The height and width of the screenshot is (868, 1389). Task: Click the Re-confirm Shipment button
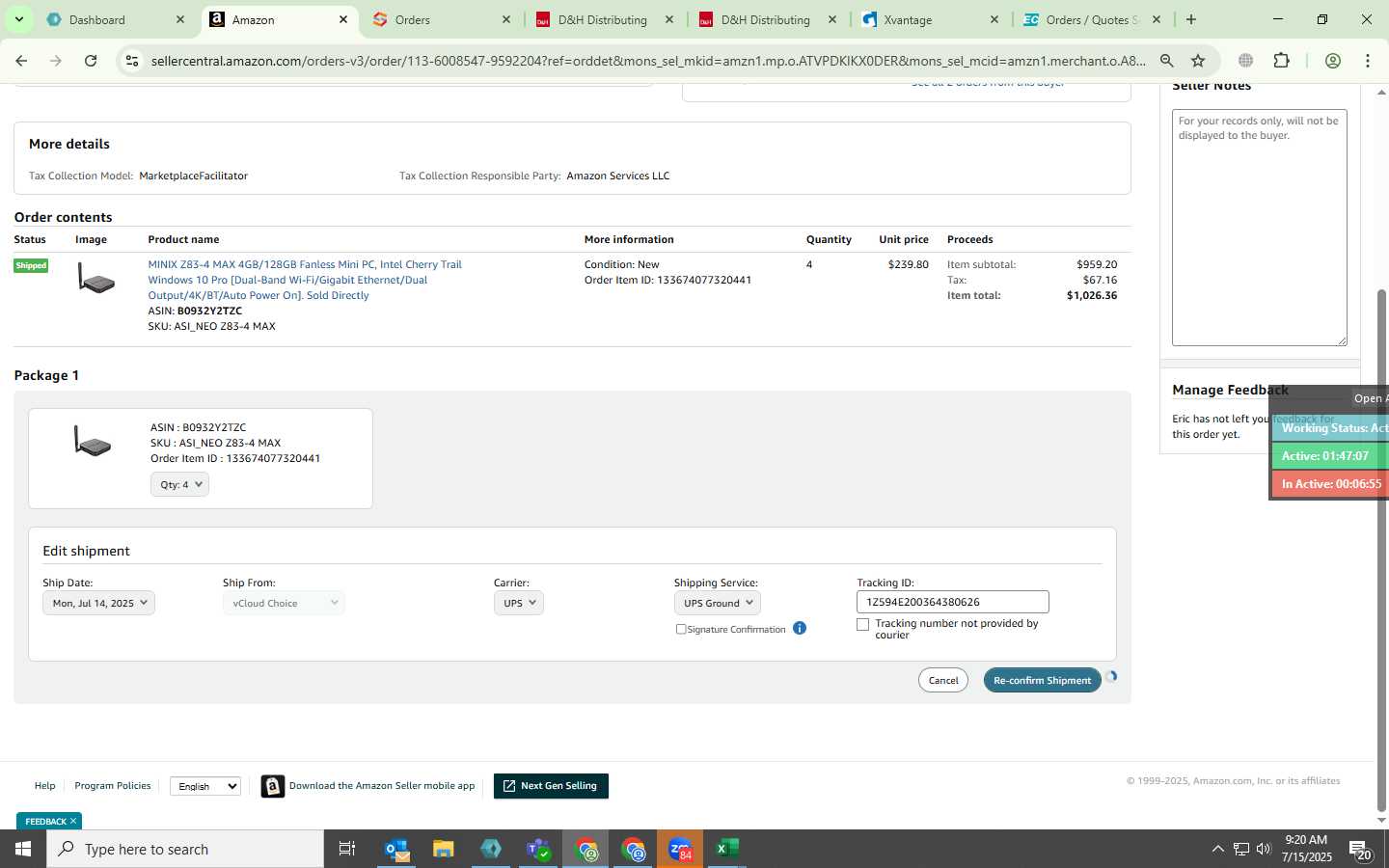coord(1043,680)
